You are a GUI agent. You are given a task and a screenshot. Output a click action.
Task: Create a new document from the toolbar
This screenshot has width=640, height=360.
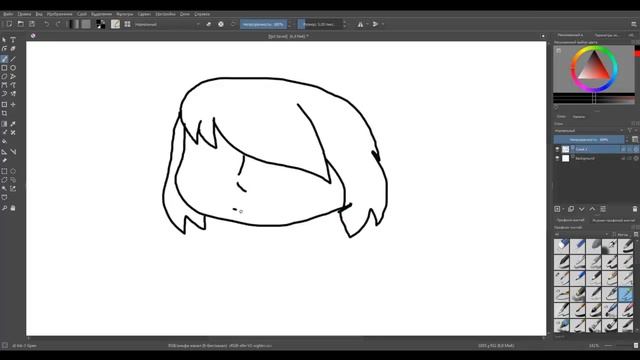(9, 24)
